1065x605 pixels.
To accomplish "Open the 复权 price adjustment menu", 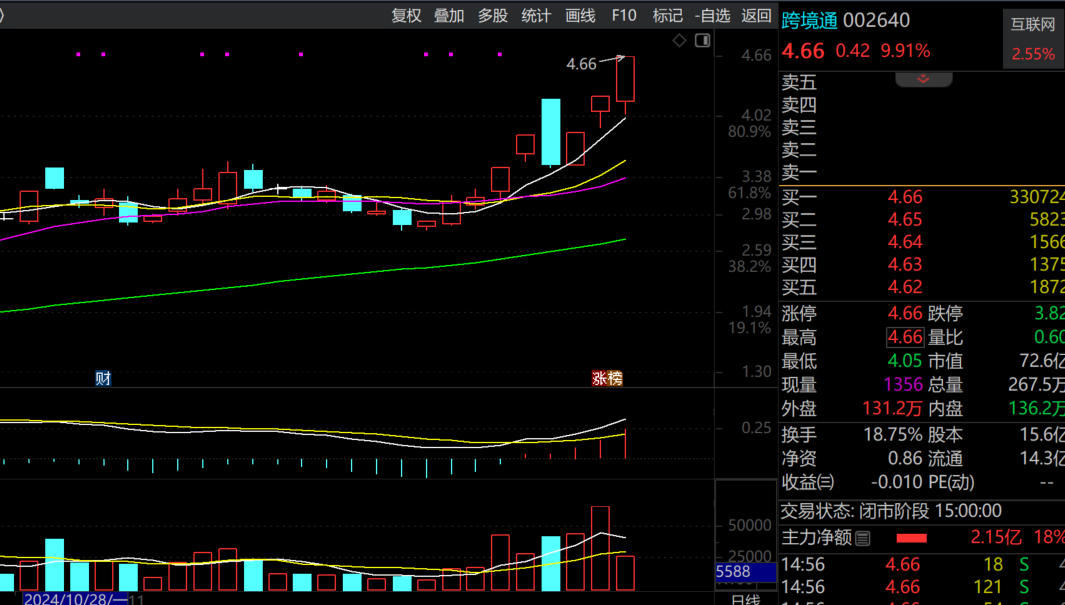I will point(406,16).
